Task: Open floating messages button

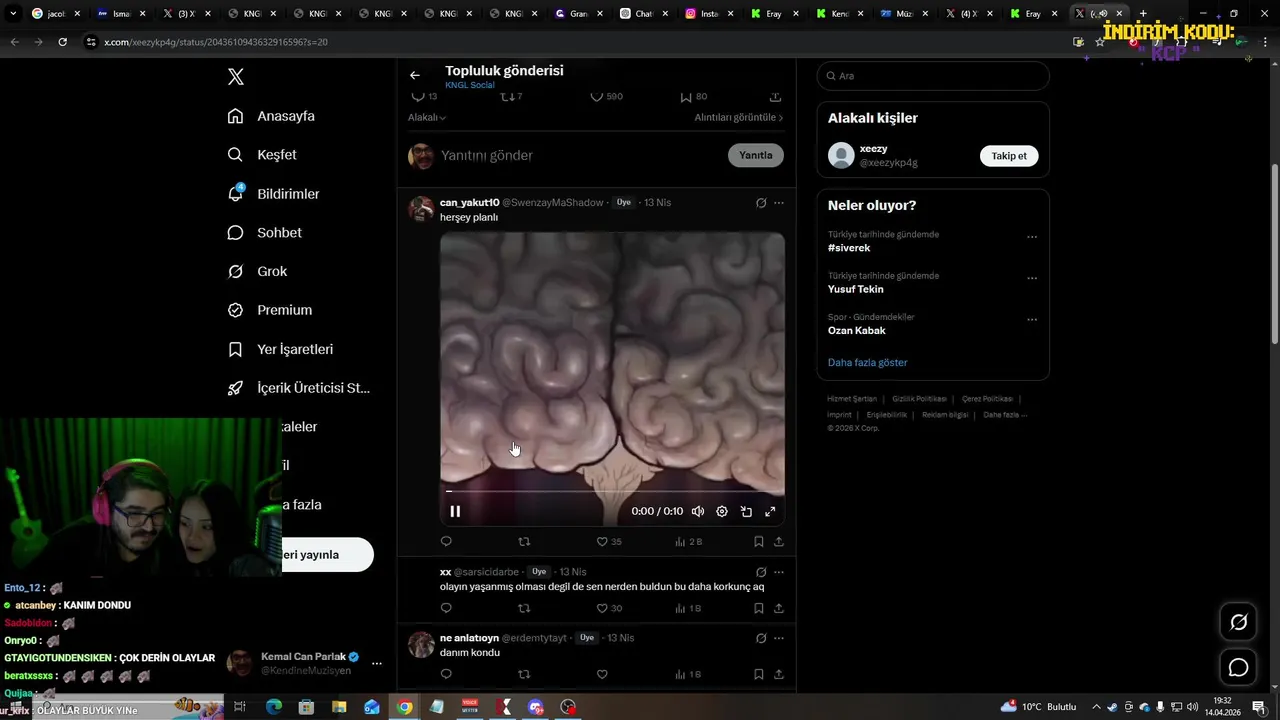Action: (x=1238, y=667)
